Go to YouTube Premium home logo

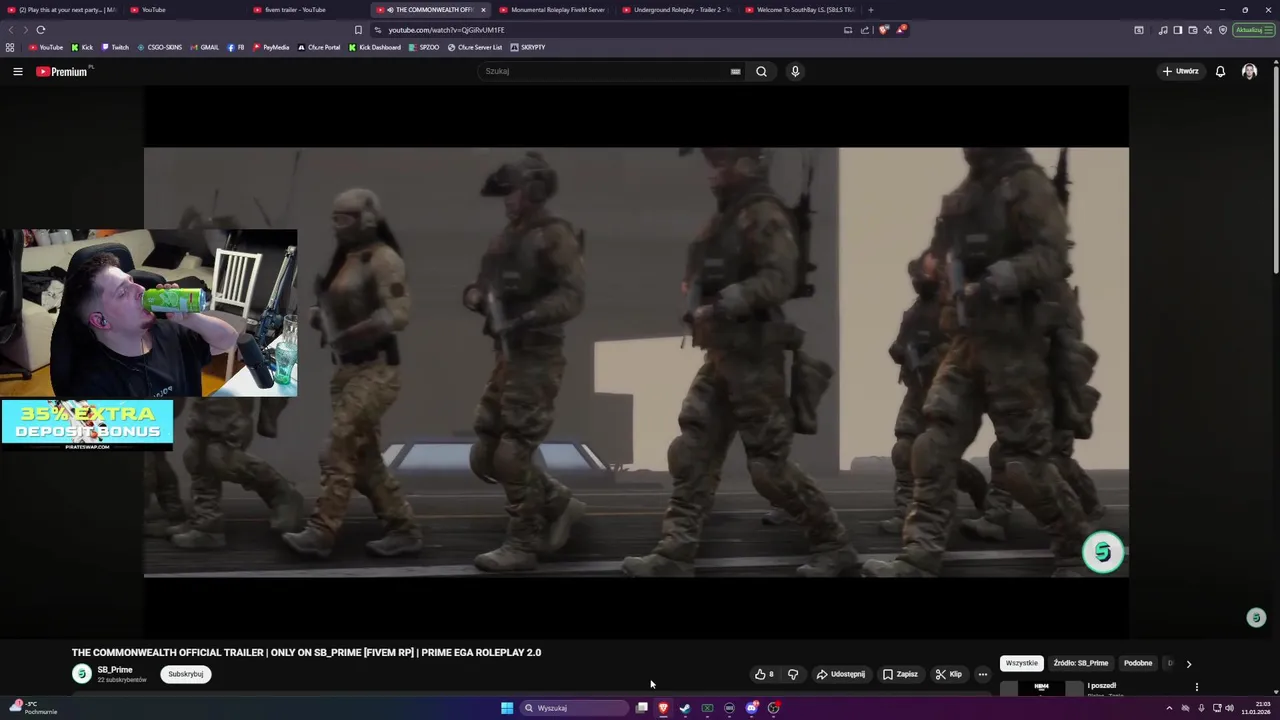(63, 71)
